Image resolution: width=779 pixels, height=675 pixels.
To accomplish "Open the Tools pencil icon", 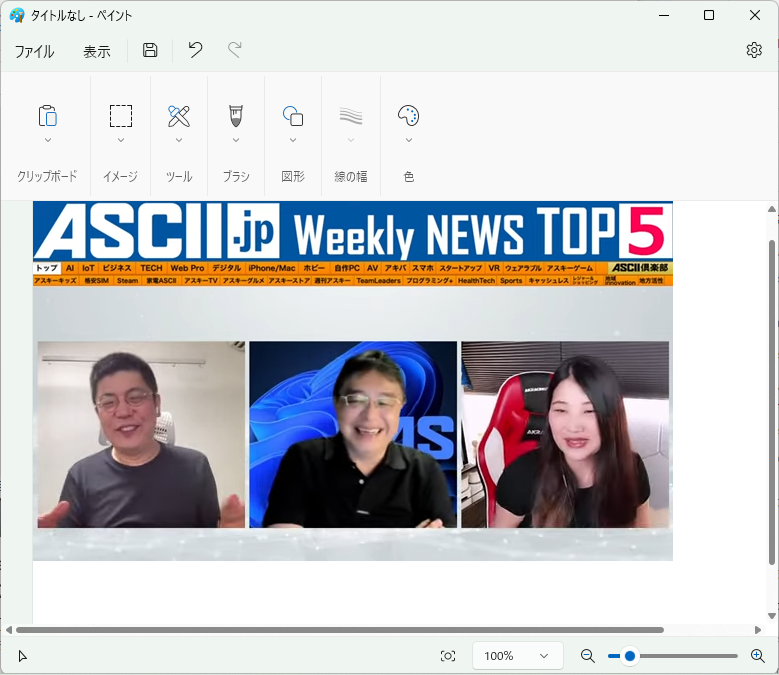I will tap(179, 115).
